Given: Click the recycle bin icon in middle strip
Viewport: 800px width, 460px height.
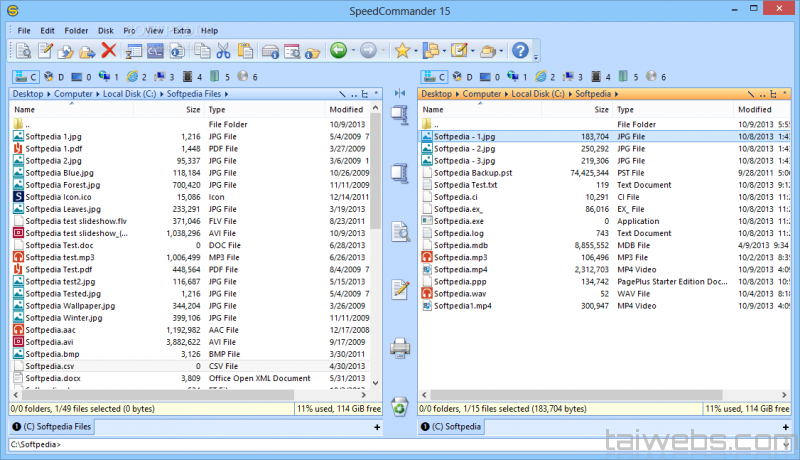Looking at the screenshot, I should click(400, 405).
